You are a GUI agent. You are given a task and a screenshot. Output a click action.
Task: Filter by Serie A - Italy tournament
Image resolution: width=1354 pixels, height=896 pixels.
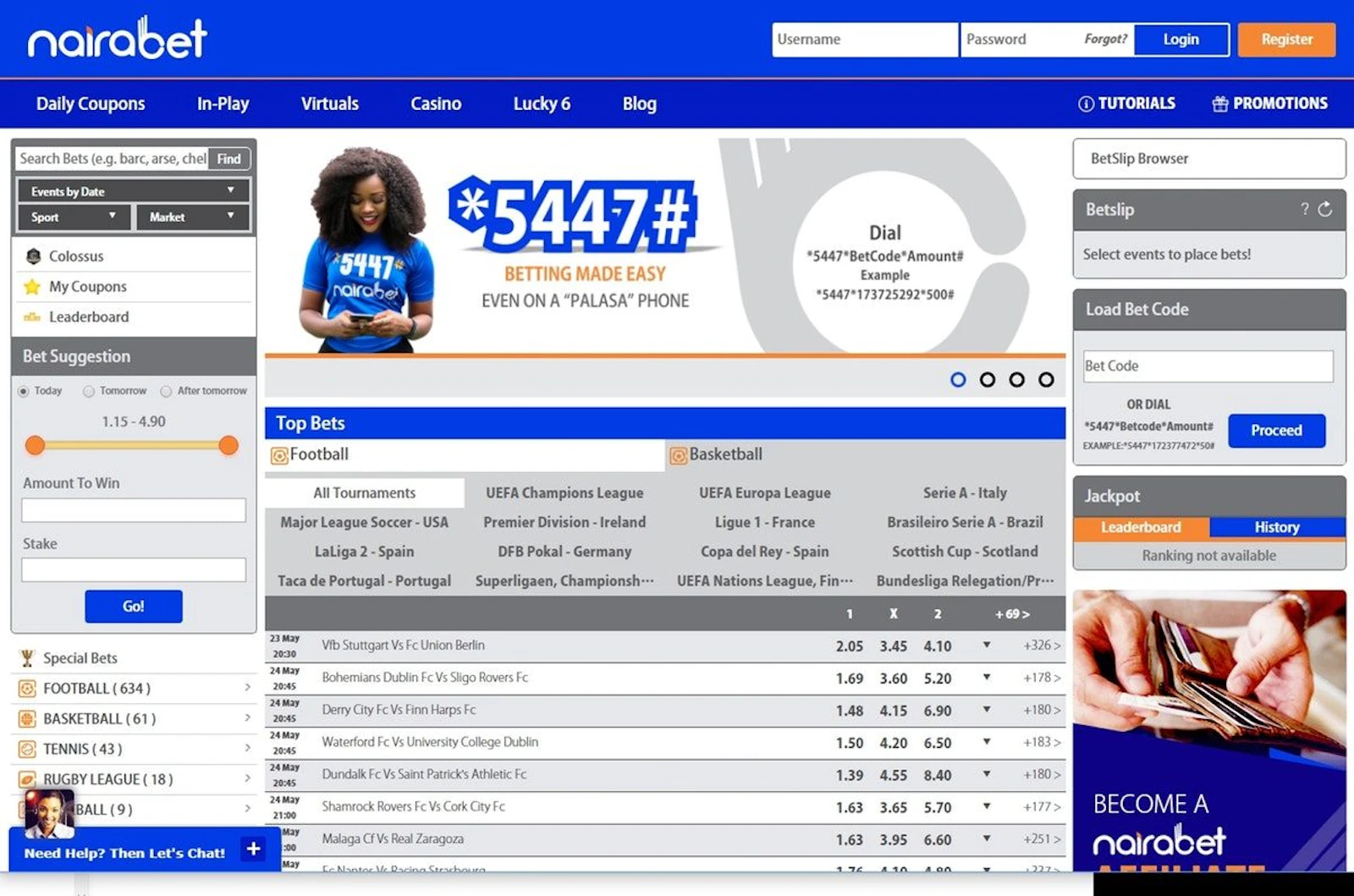point(965,492)
